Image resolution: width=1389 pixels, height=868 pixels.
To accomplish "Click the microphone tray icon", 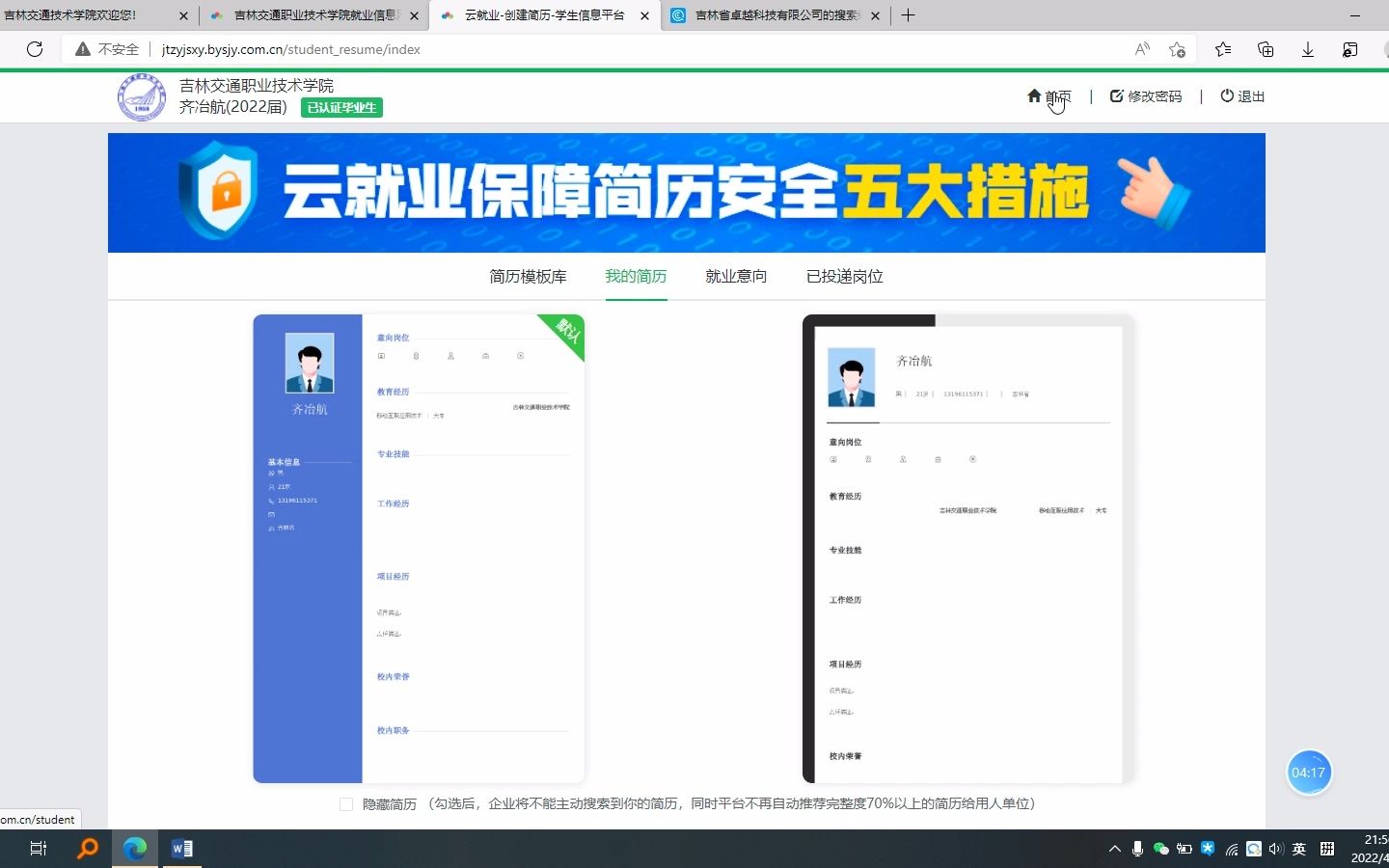I will (x=1138, y=849).
